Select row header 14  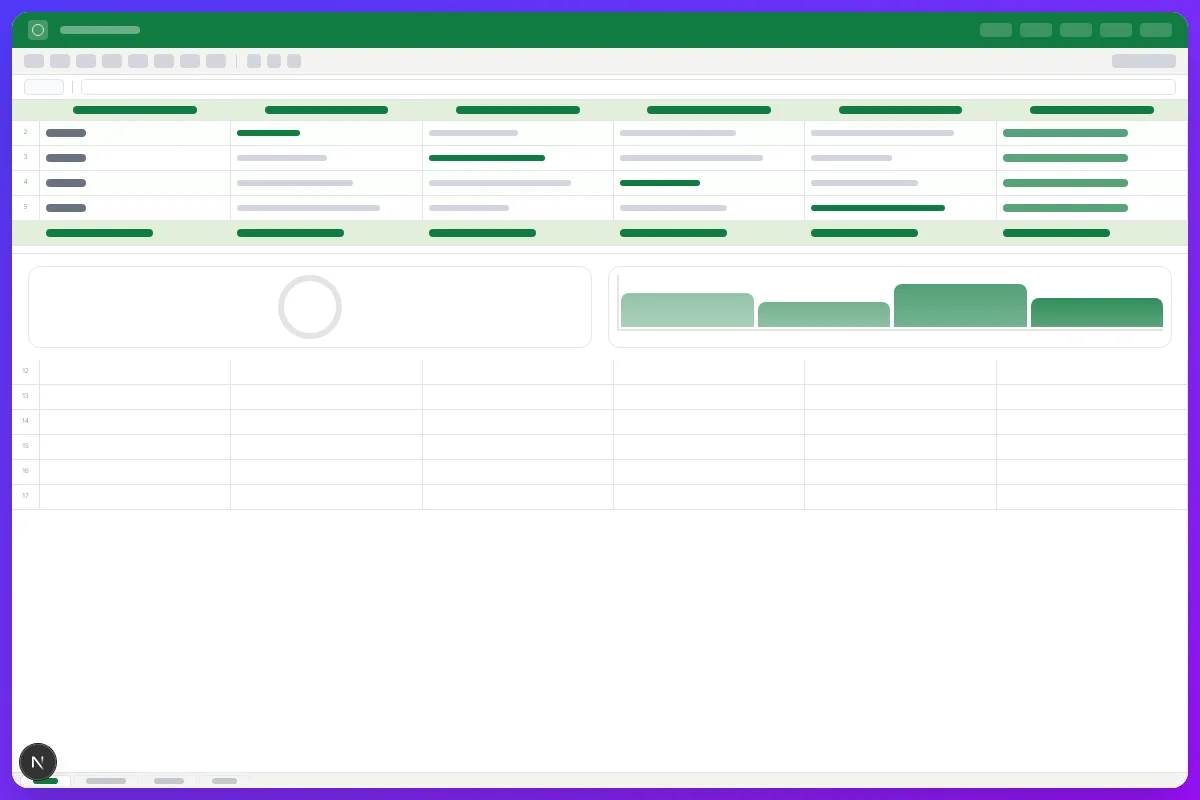click(x=26, y=422)
